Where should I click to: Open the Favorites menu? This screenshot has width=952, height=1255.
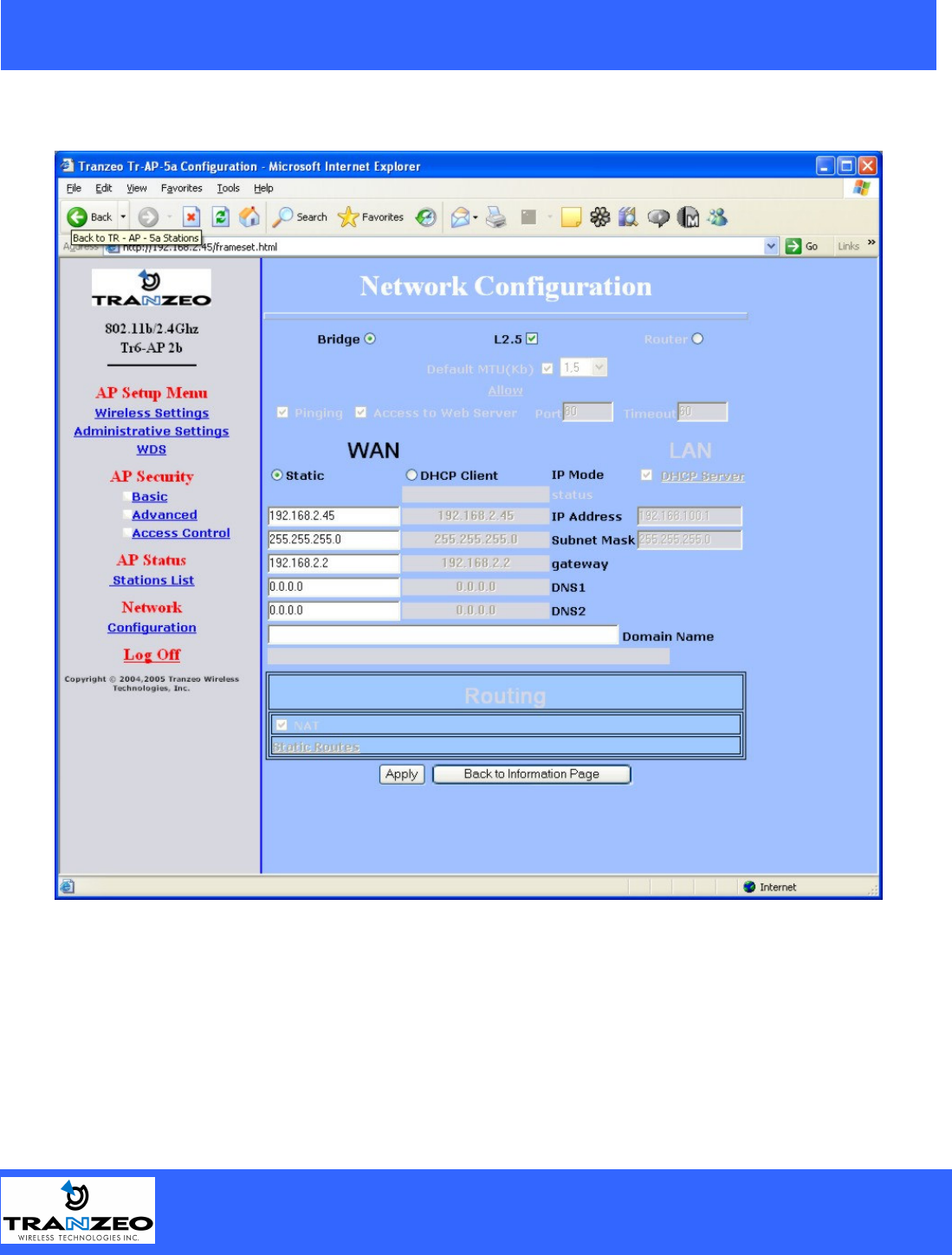pyautogui.click(x=182, y=188)
